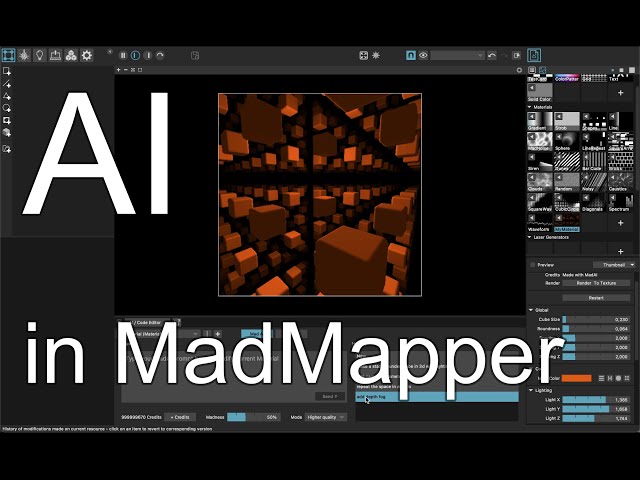Click the Restart playback arrow icon

[160, 55]
